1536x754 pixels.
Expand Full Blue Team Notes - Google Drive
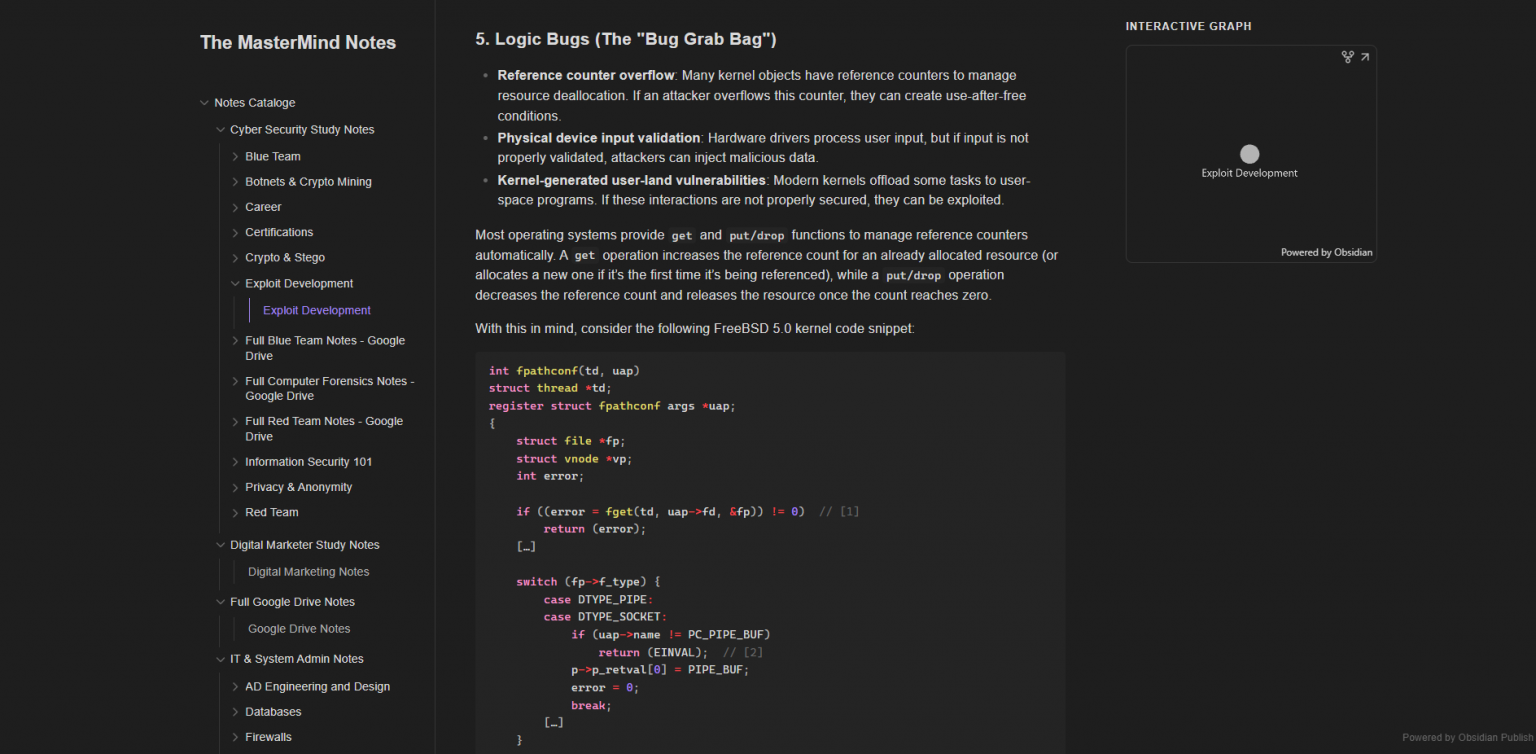point(236,341)
